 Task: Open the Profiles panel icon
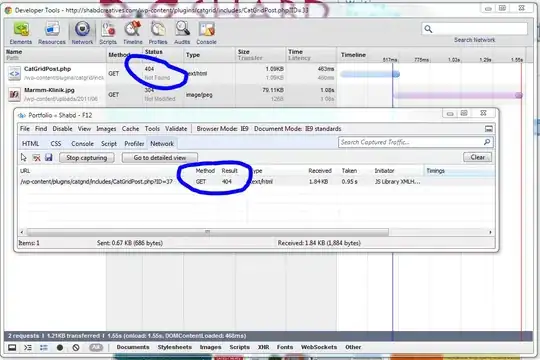(158, 33)
